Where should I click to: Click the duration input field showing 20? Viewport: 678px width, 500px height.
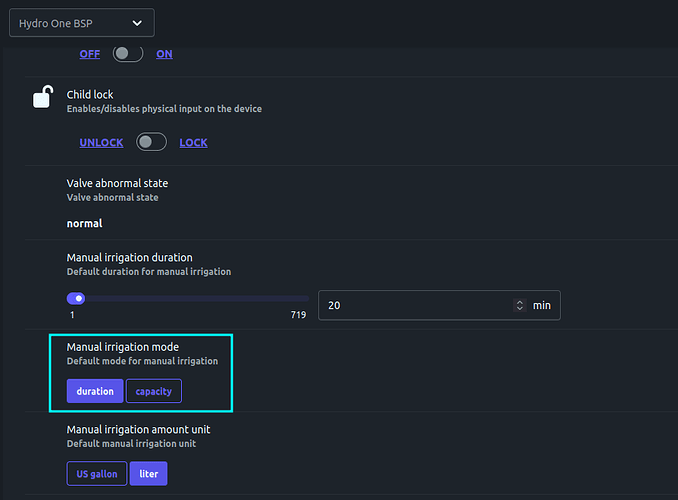[x=415, y=305]
